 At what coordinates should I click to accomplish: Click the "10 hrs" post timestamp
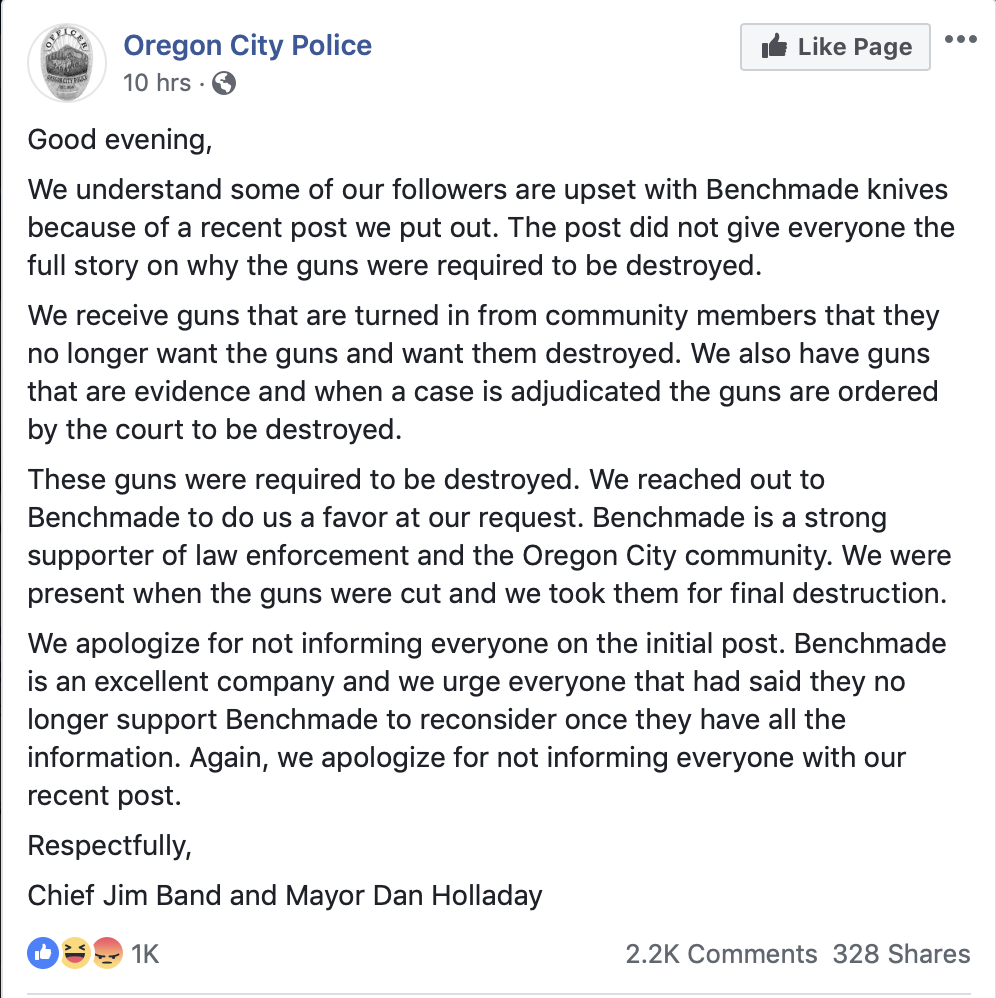[156, 83]
